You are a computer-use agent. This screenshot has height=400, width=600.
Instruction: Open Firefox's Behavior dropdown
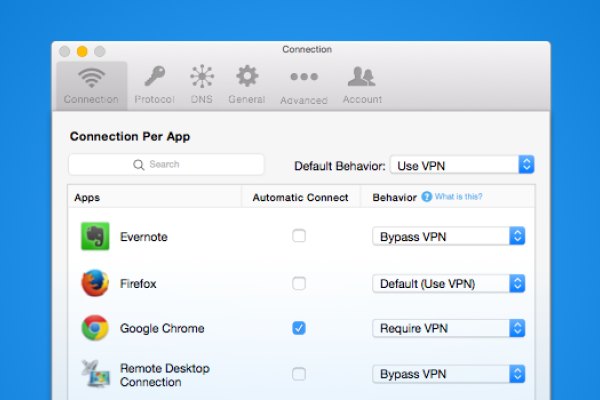pyautogui.click(x=448, y=284)
